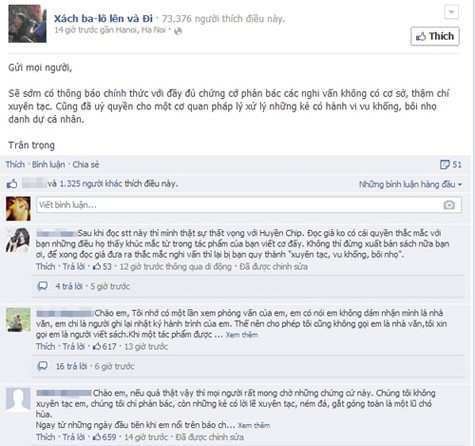Image resolution: width=475 pixels, height=446 pixels.
Task: Expand Những bình luận hàng đầu sort dropdown
Action: [410, 184]
